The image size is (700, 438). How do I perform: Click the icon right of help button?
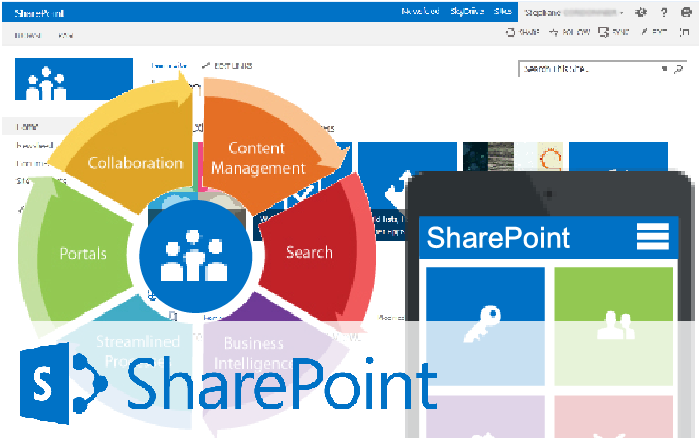(x=686, y=13)
